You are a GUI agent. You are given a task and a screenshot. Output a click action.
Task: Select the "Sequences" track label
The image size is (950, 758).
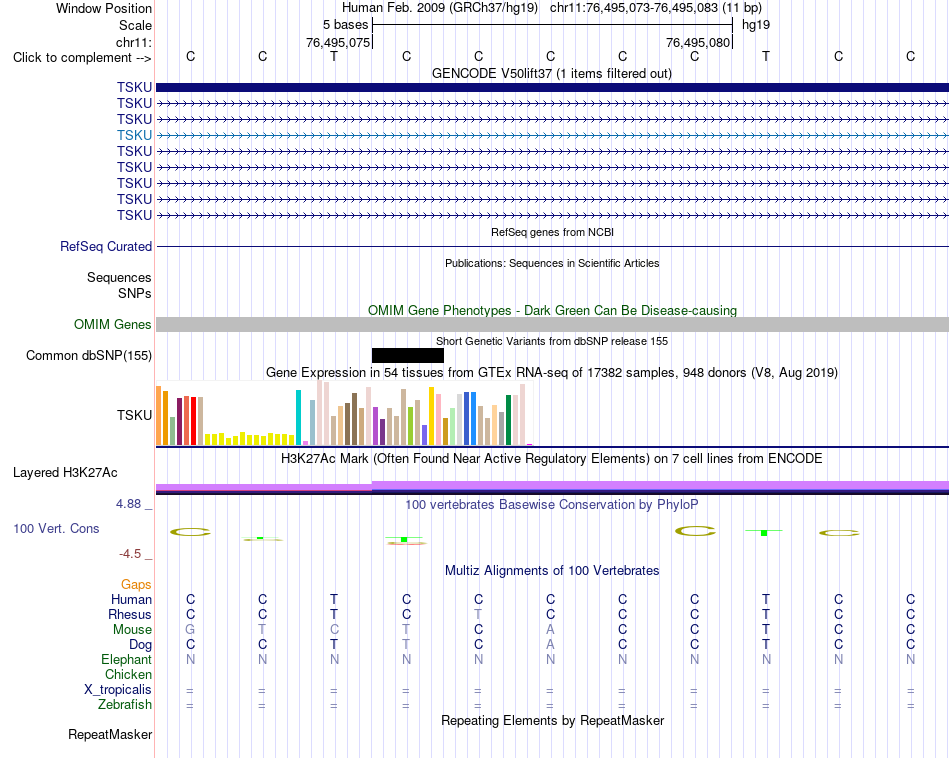[119, 278]
